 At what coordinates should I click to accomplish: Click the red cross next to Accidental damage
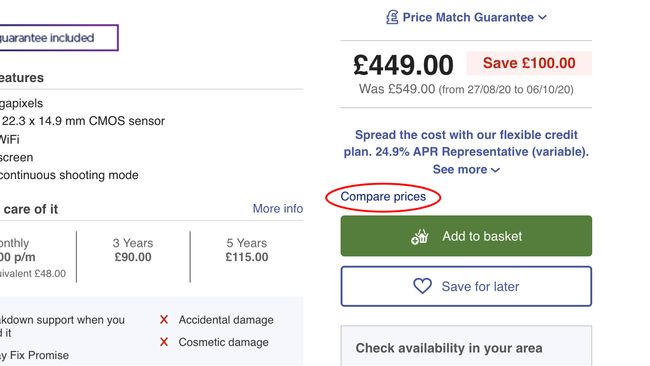164,320
